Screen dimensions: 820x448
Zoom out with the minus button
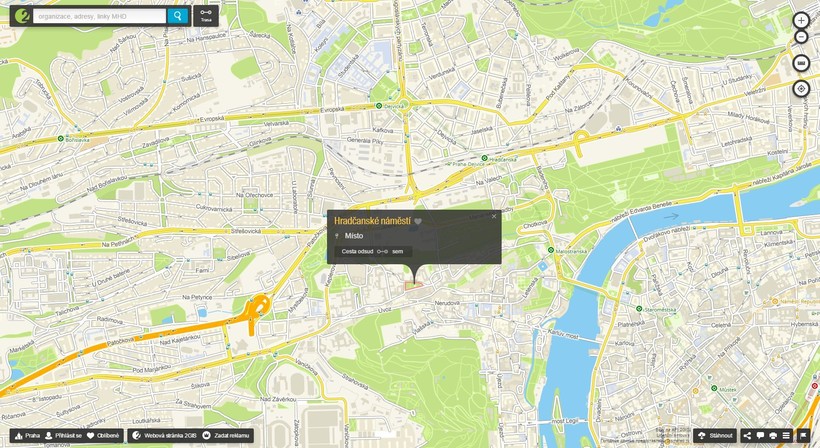(801, 37)
